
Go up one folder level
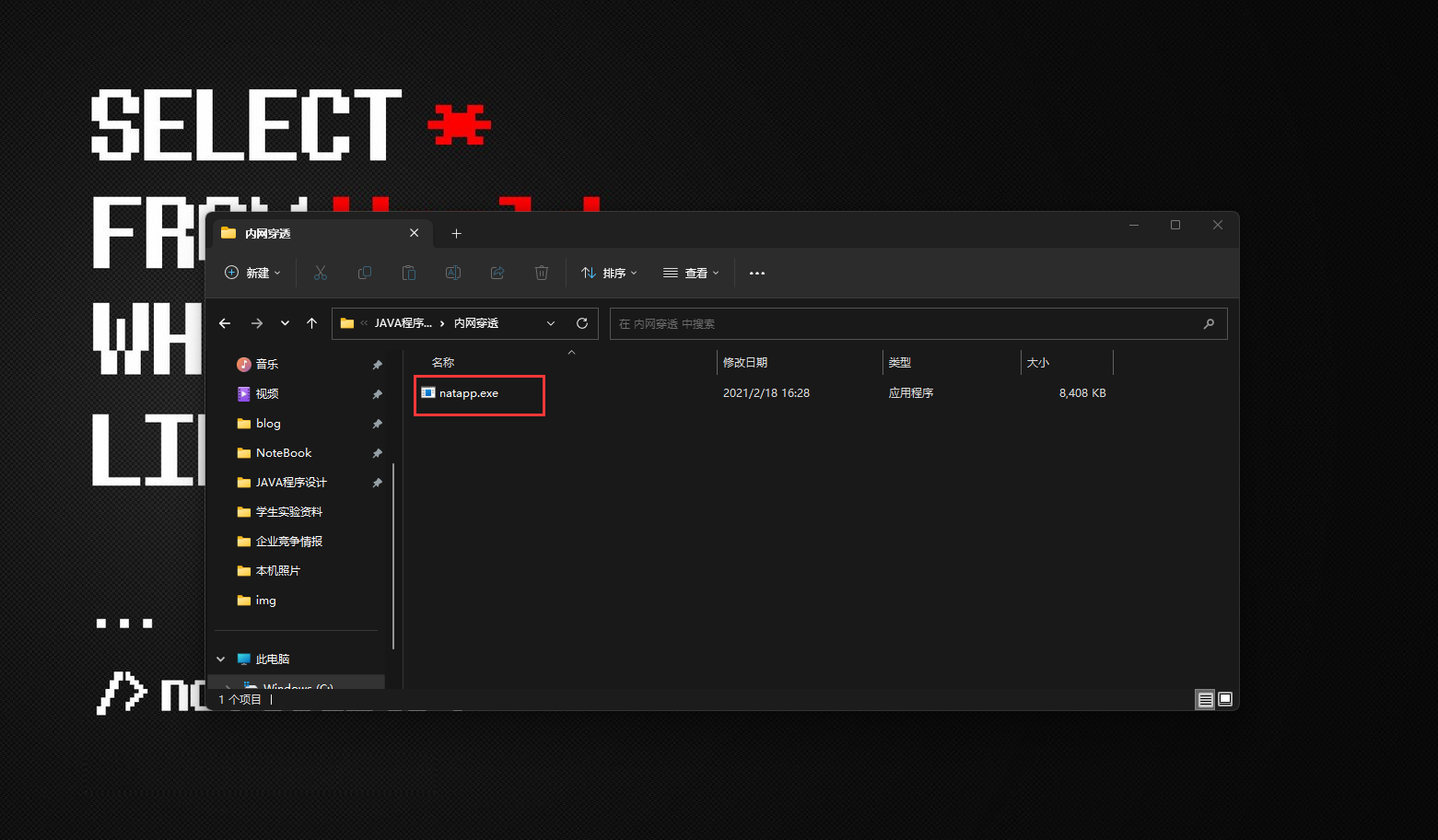click(312, 323)
